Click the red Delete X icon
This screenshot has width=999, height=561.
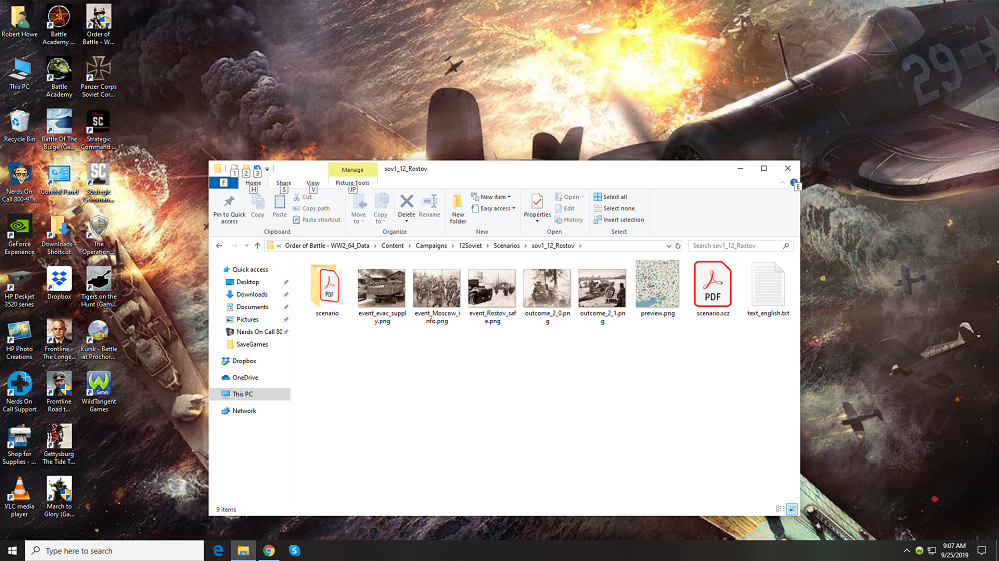click(406, 201)
